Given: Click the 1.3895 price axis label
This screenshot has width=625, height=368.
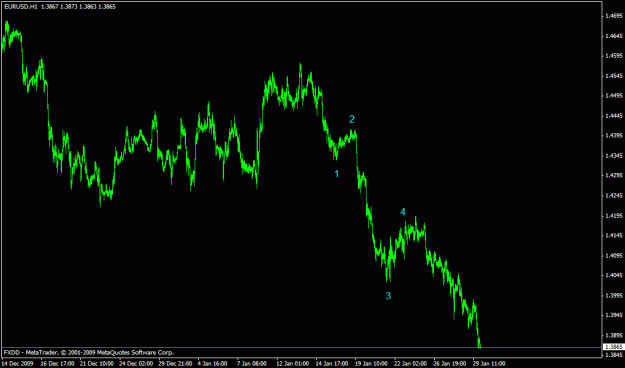Looking at the screenshot, I should pos(614,336).
